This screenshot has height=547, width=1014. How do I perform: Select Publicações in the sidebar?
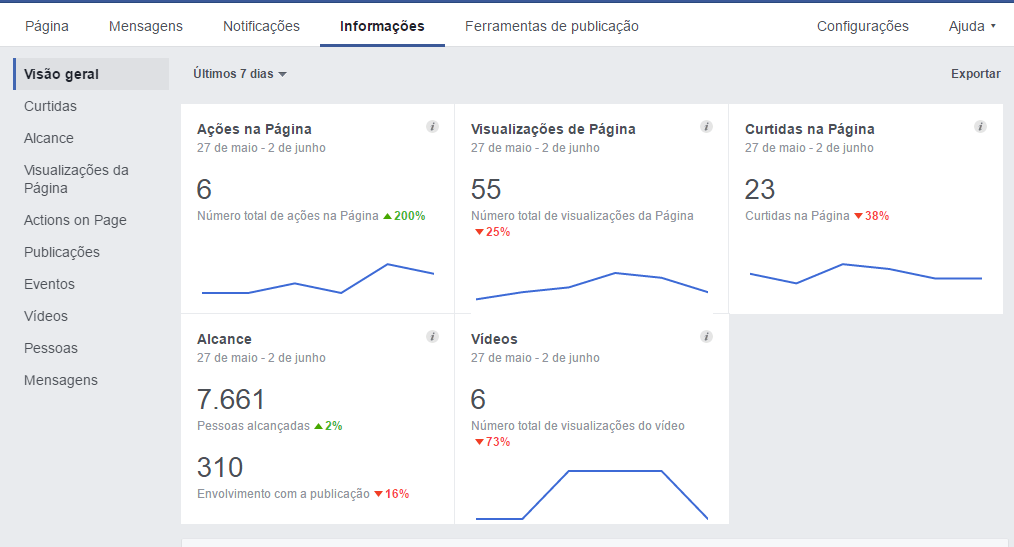[x=62, y=252]
